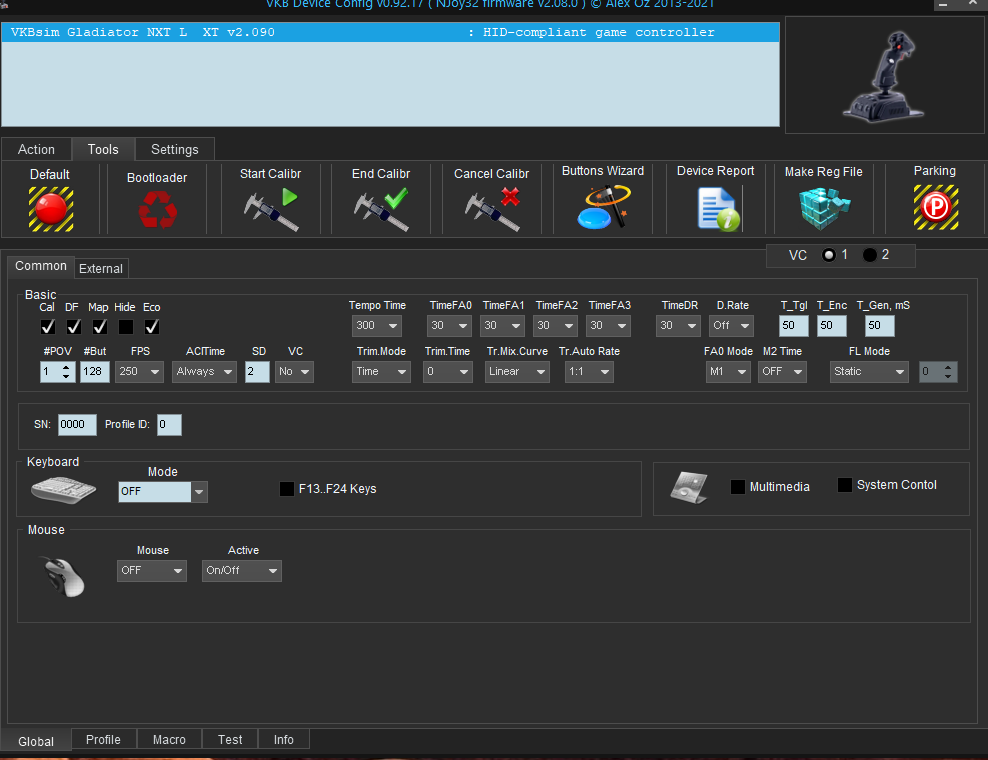Click the multimedia device picture

pyautogui.click(x=689, y=487)
